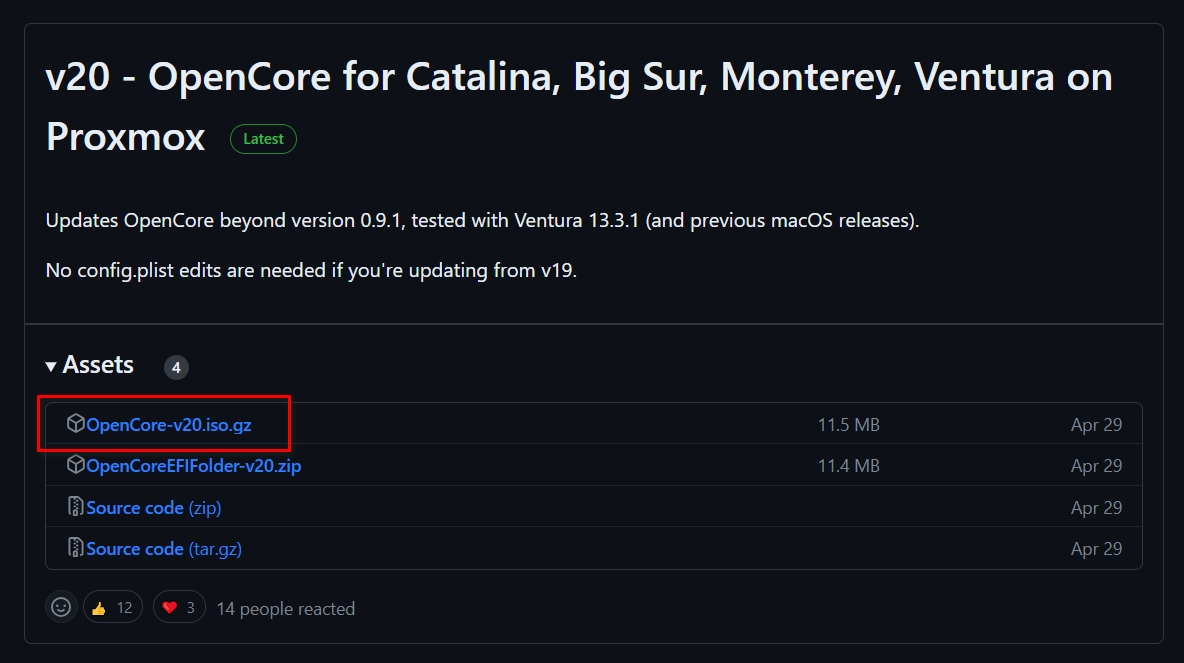This screenshot has width=1184, height=663.
Task: Click the 14 people reacted text
Action: (x=285, y=608)
